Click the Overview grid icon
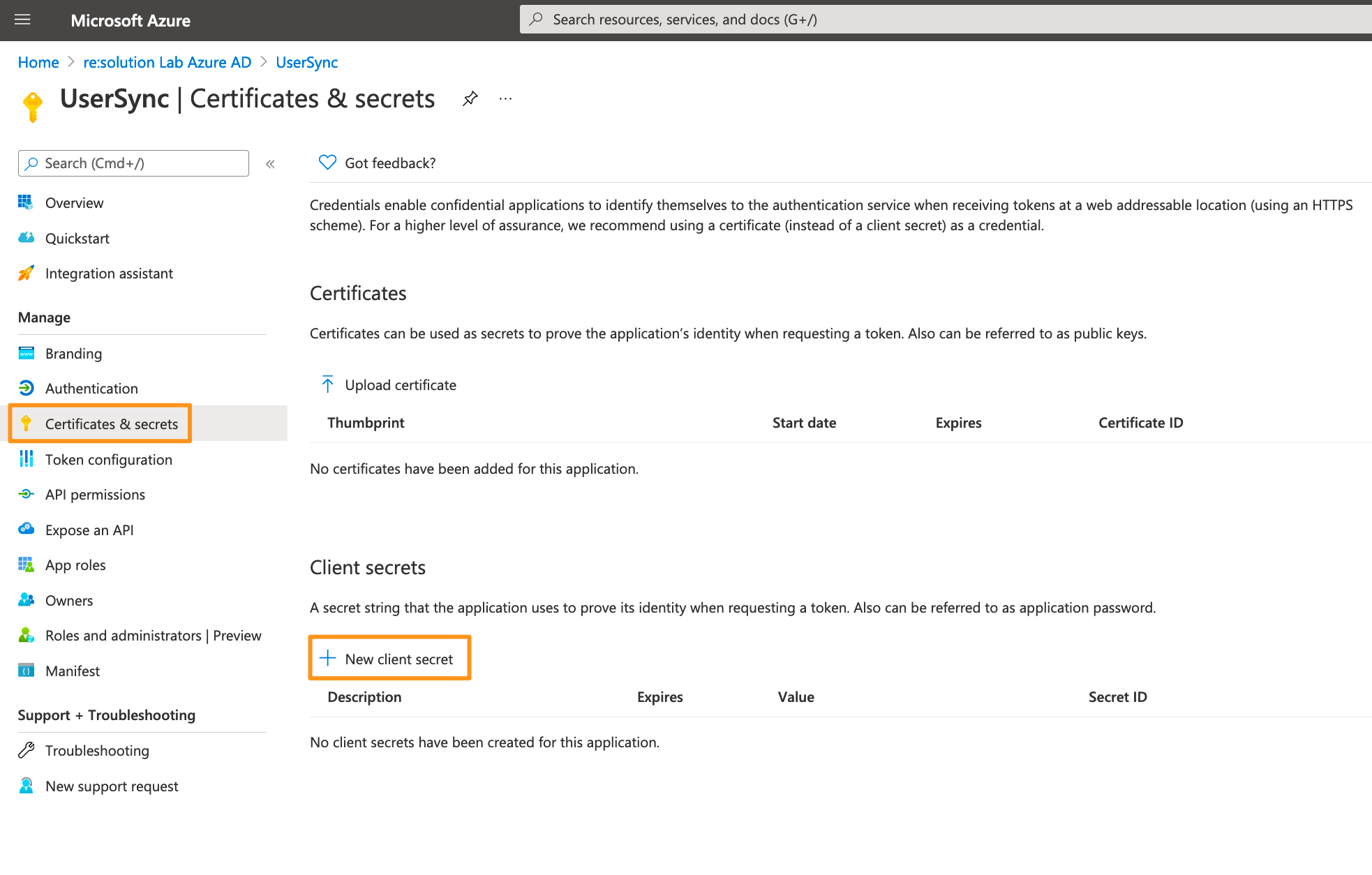Screen dimensions: 1372x875 coord(26,202)
